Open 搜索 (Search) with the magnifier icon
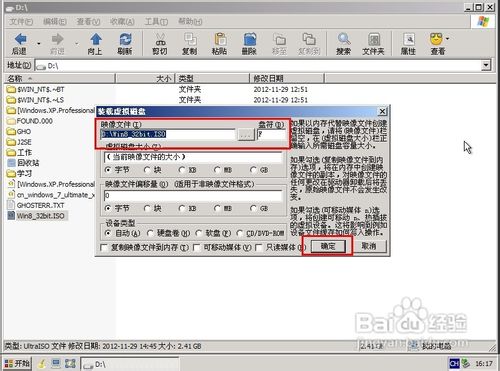This screenshot has height=371, width=500. [x=343, y=39]
